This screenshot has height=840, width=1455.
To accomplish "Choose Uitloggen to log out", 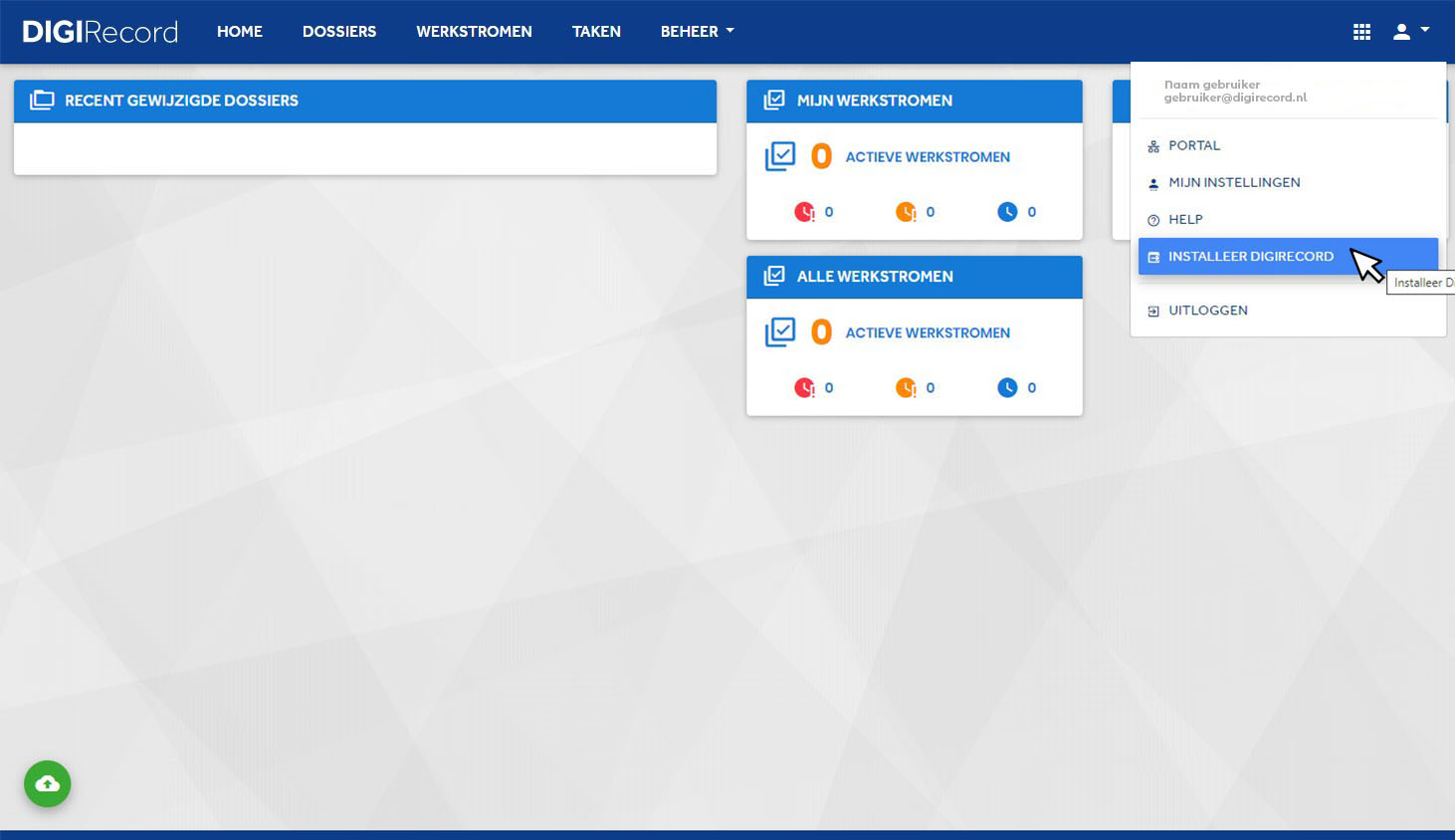I will tap(1288, 311).
